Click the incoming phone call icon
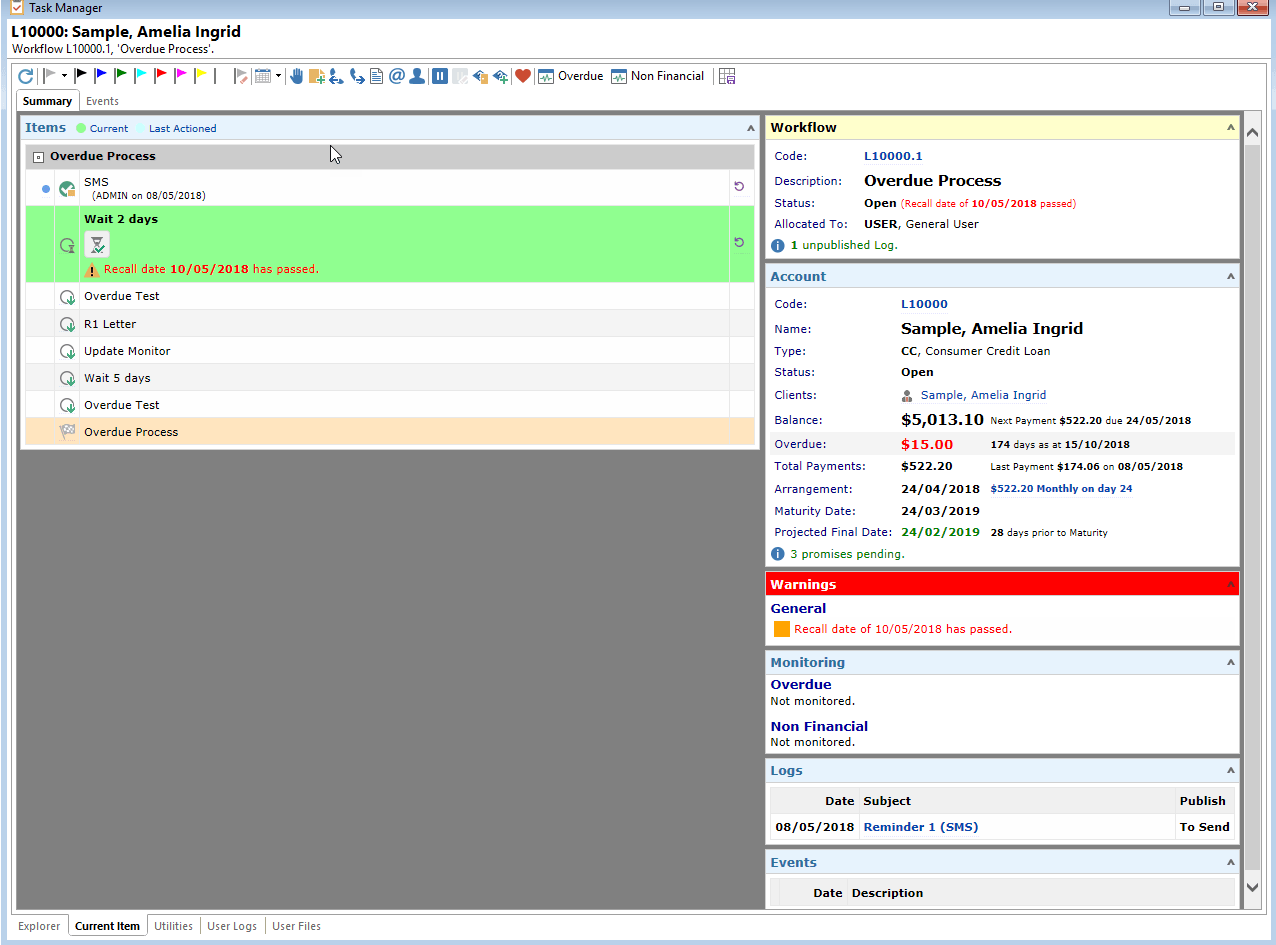Image resolution: width=1276 pixels, height=945 pixels. tap(336, 76)
